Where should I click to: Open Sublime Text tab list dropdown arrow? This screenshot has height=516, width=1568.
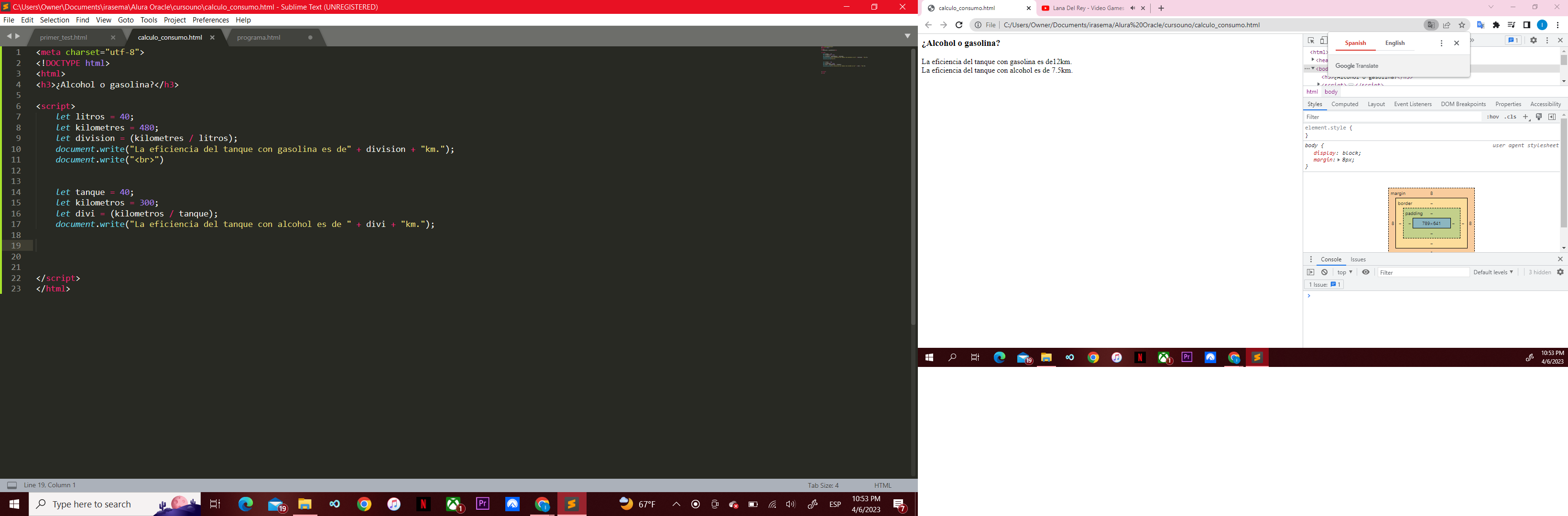click(907, 36)
